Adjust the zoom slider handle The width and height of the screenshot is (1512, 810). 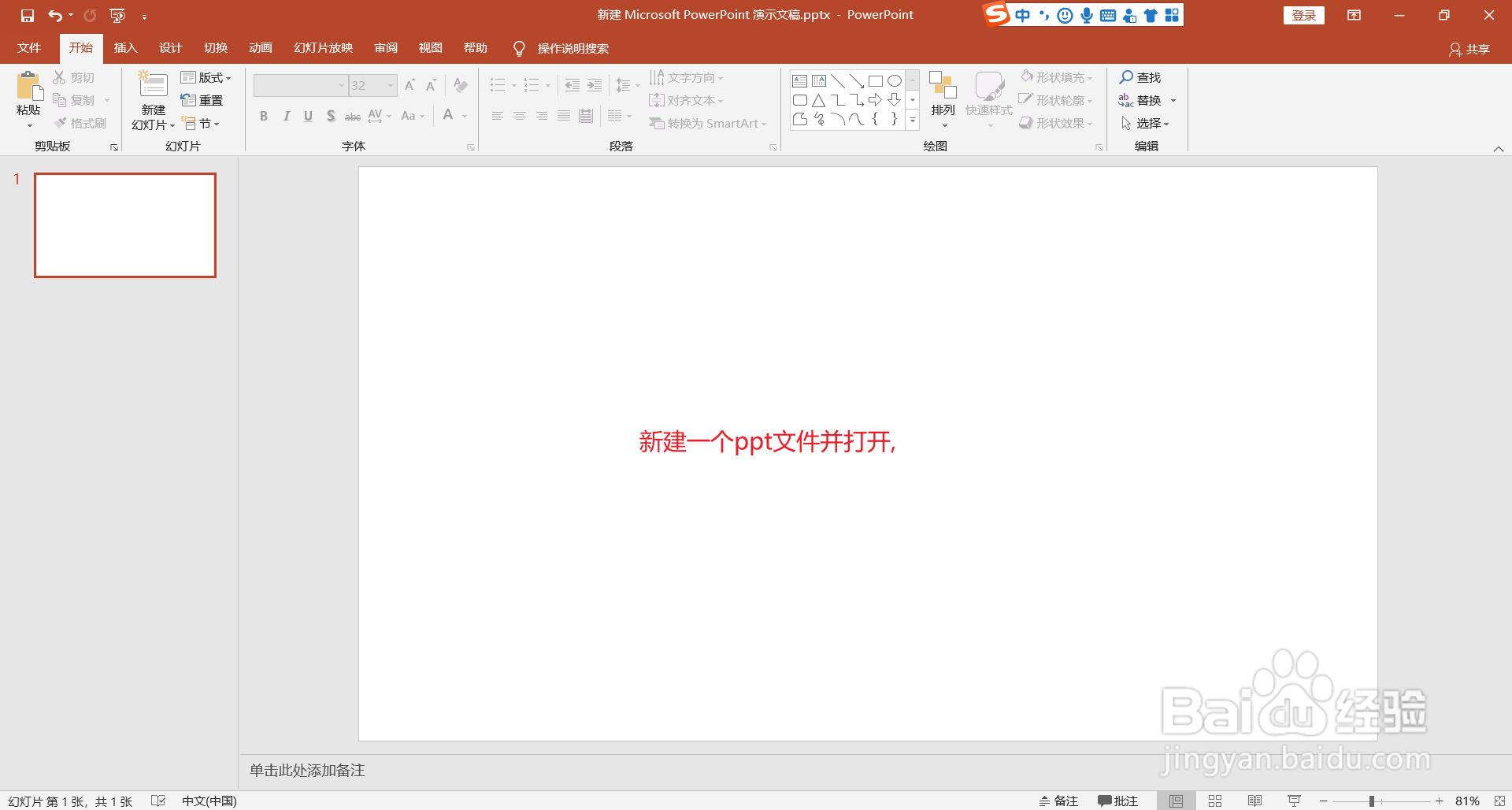tap(1372, 801)
